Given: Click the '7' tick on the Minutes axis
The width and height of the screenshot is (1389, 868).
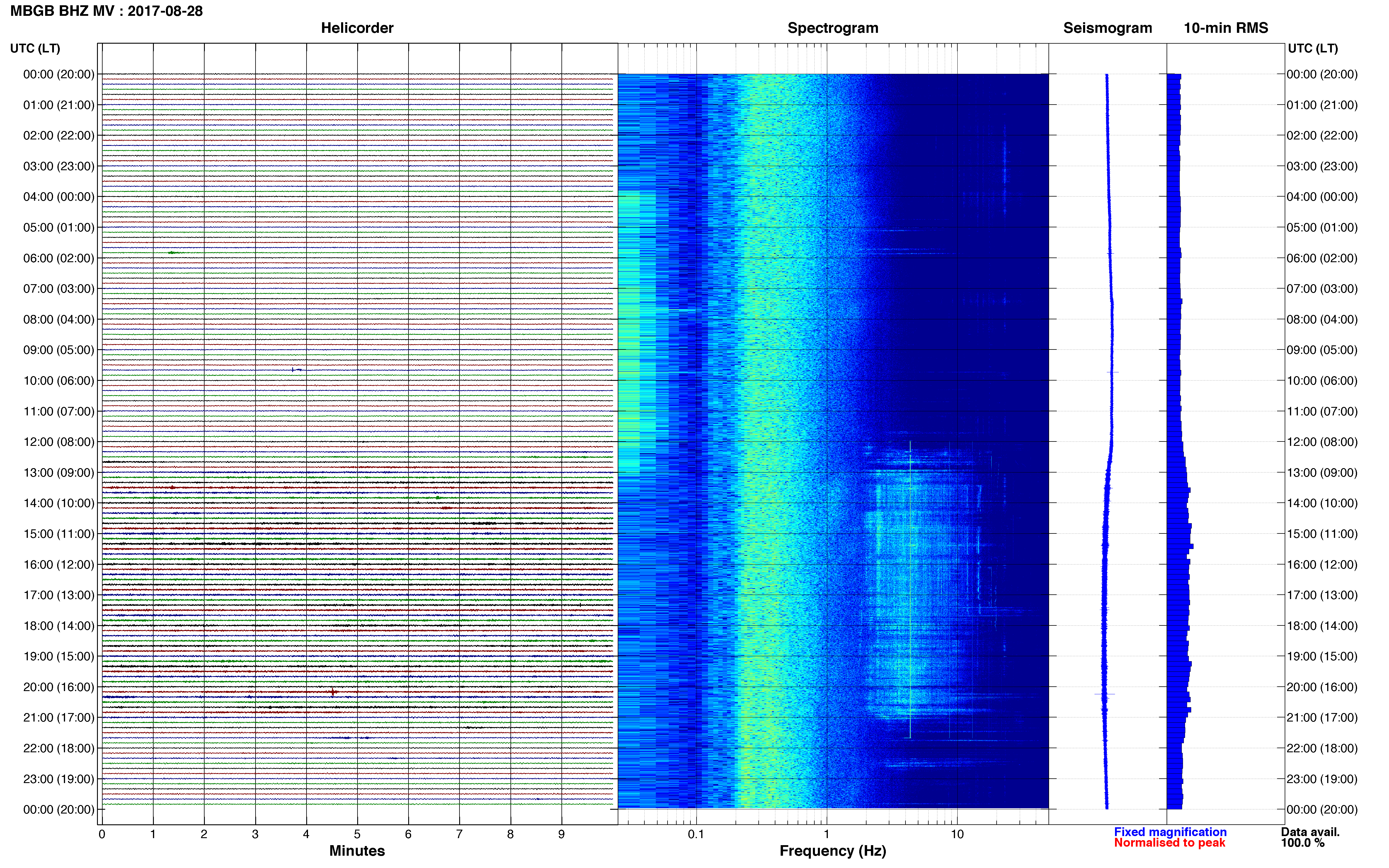Looking at the screenshot, I should coord(459,835).
